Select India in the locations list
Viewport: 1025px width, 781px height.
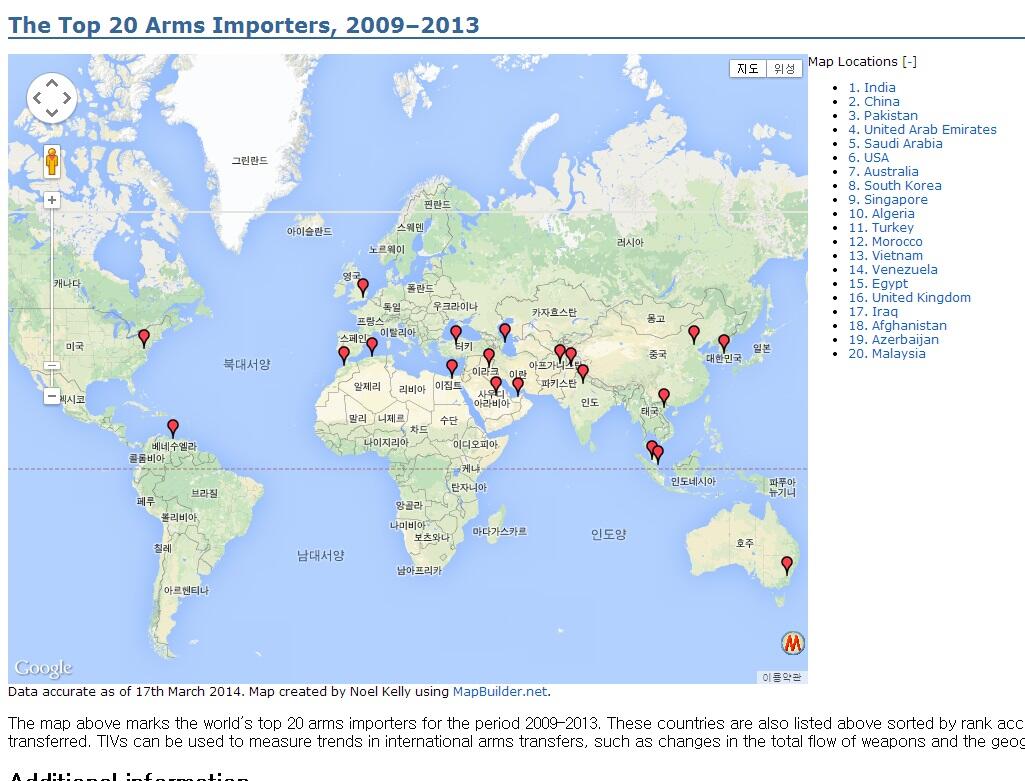pos(871,88)
